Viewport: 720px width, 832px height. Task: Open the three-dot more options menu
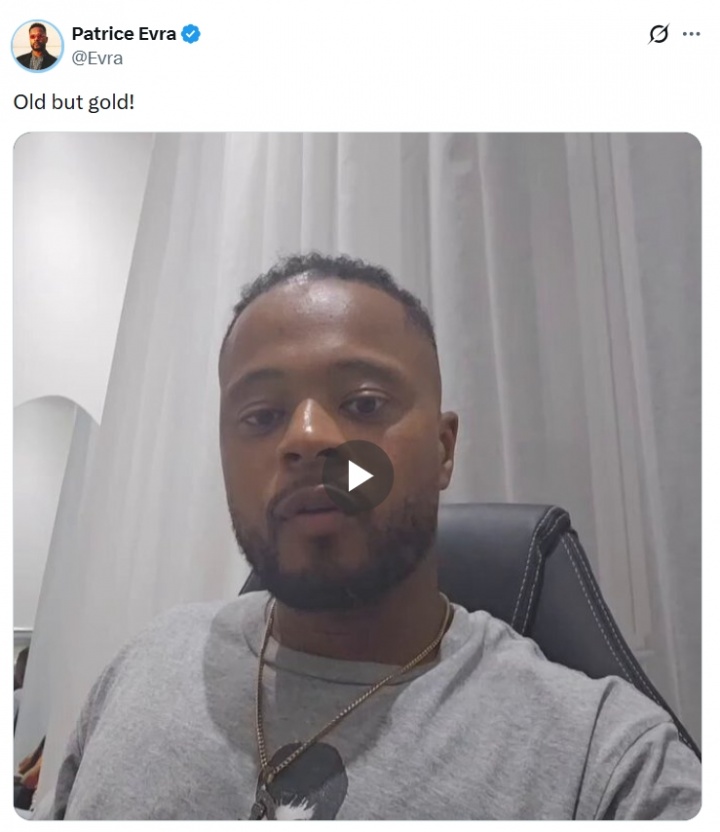tap(691, 34)
